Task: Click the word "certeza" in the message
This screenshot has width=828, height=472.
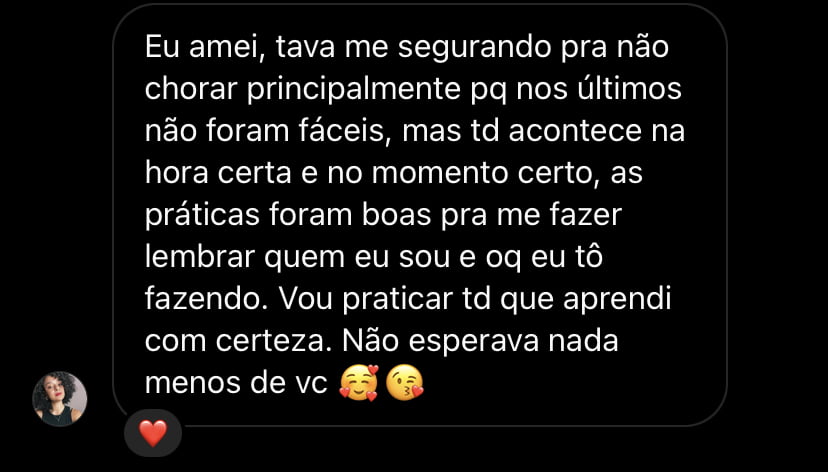Action: 276,341
